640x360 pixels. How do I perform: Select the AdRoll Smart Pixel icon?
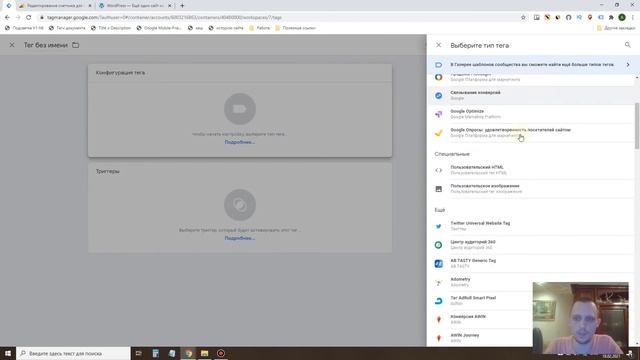tap(438, 301)
